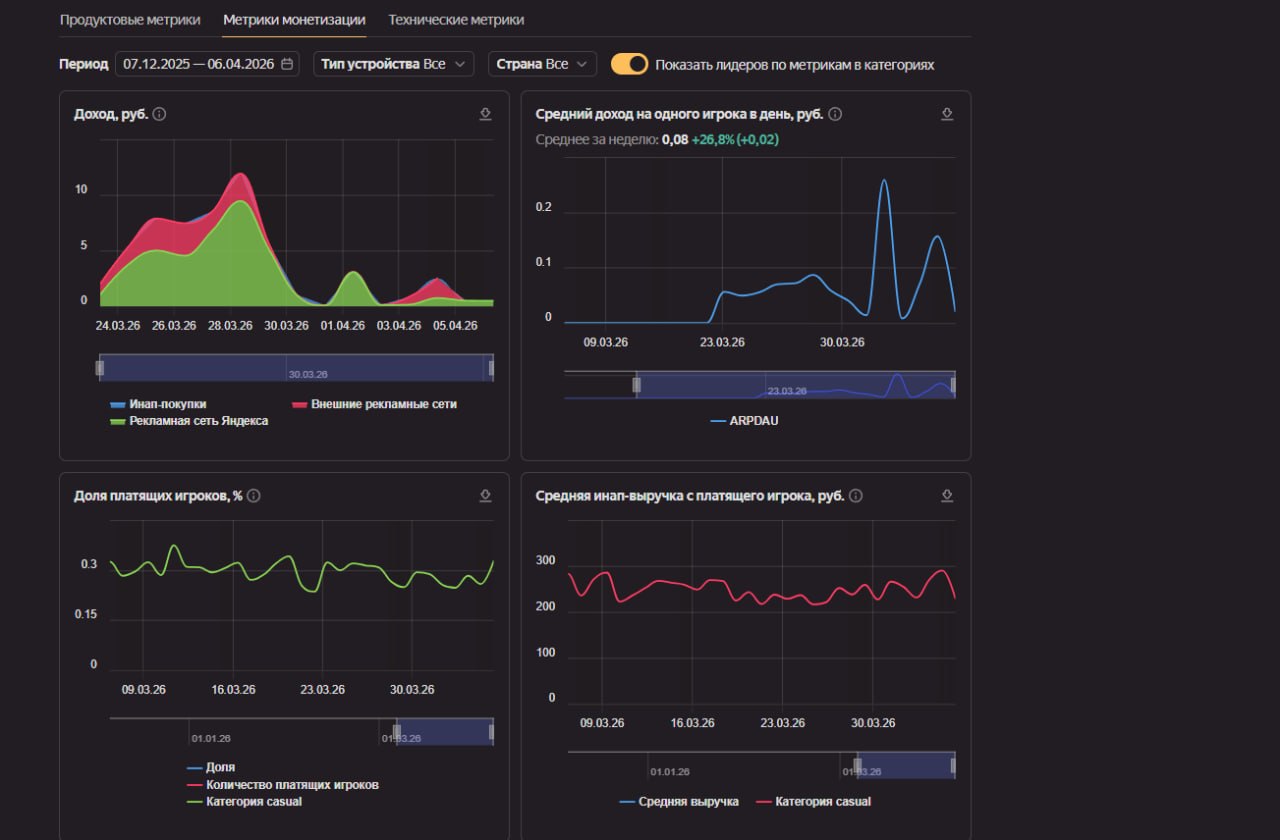View info icon for Средняя инап-выручка с платящего игрока
1280x840 pixels.
click(x=856, y=496)
